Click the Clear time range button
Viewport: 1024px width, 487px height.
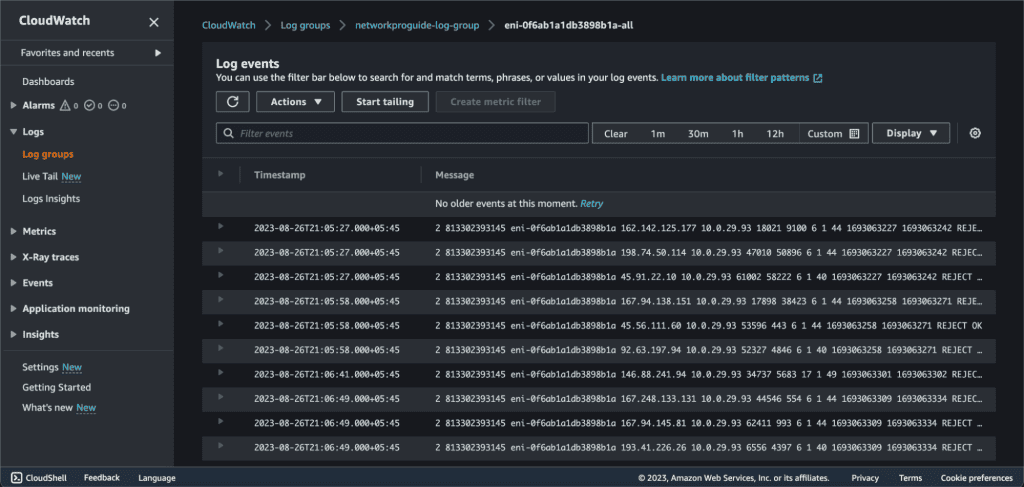tap(616, 134)
